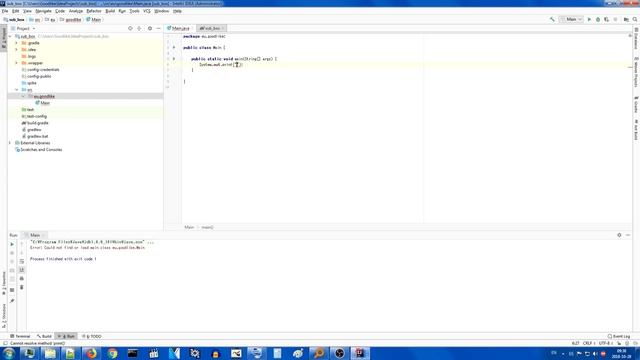Open Search Everywhere magnifier icon
This screenshot has height=360, width=640.
635,19
